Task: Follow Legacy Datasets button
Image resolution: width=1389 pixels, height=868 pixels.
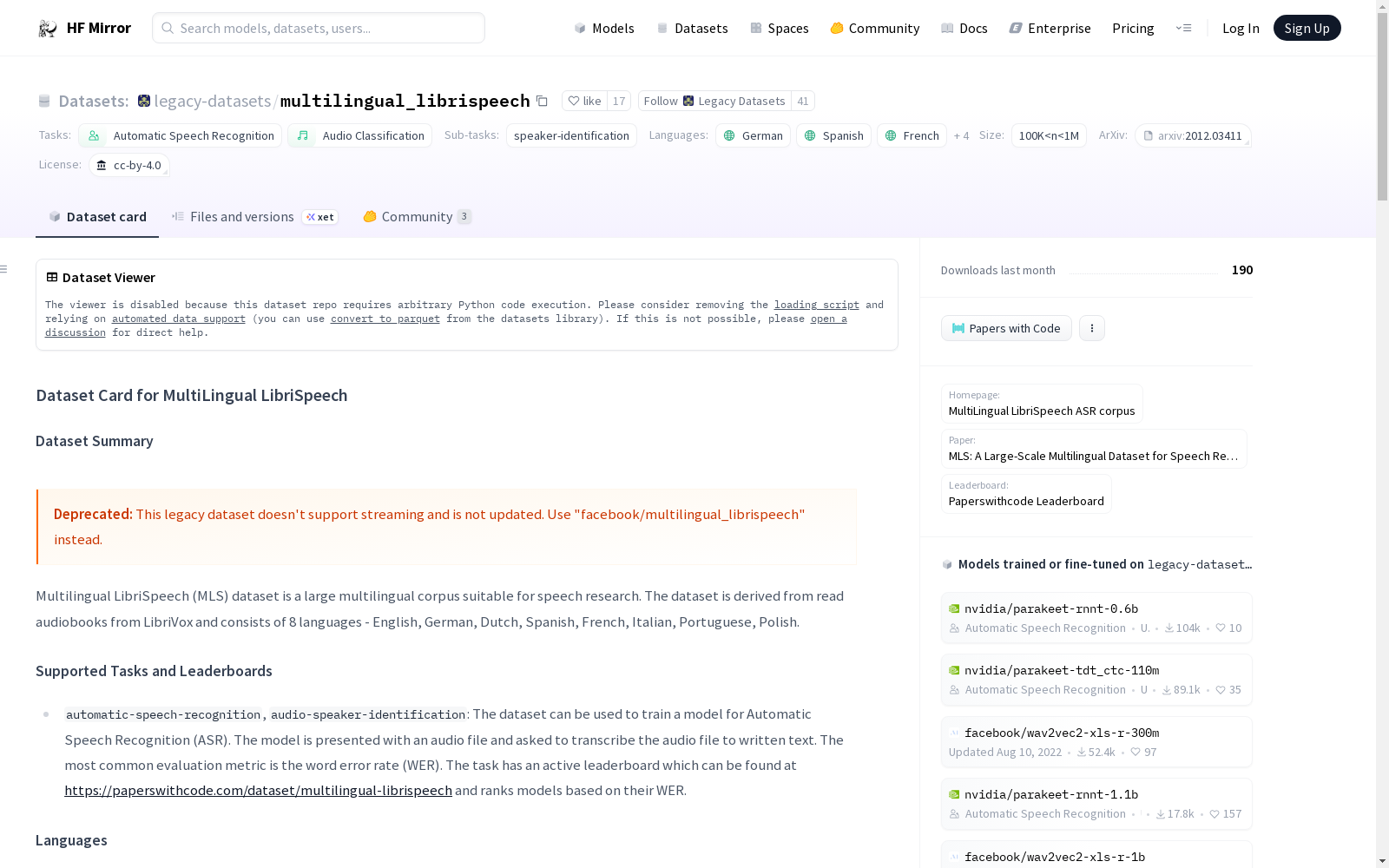Action: (x=714, y=101)
